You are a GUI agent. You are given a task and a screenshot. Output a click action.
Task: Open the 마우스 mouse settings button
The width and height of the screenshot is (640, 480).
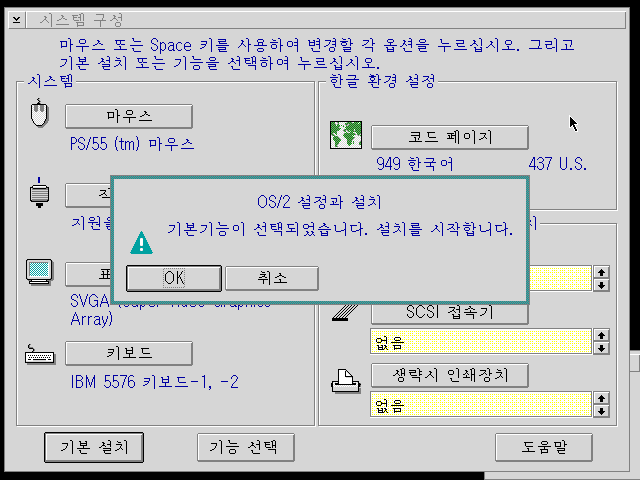pyautogui.click(x=129, y=116)
